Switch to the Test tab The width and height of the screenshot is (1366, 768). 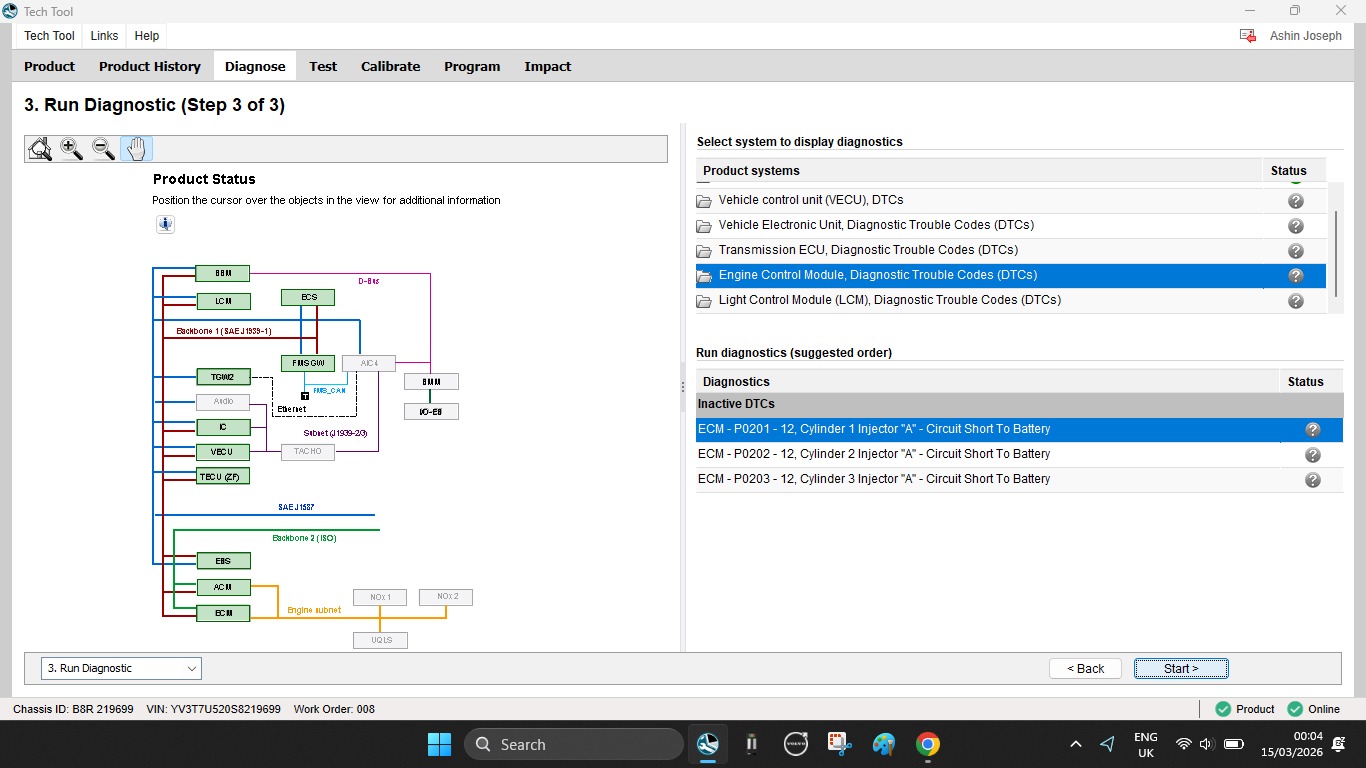pyautogui.click(x=323, y=67)
